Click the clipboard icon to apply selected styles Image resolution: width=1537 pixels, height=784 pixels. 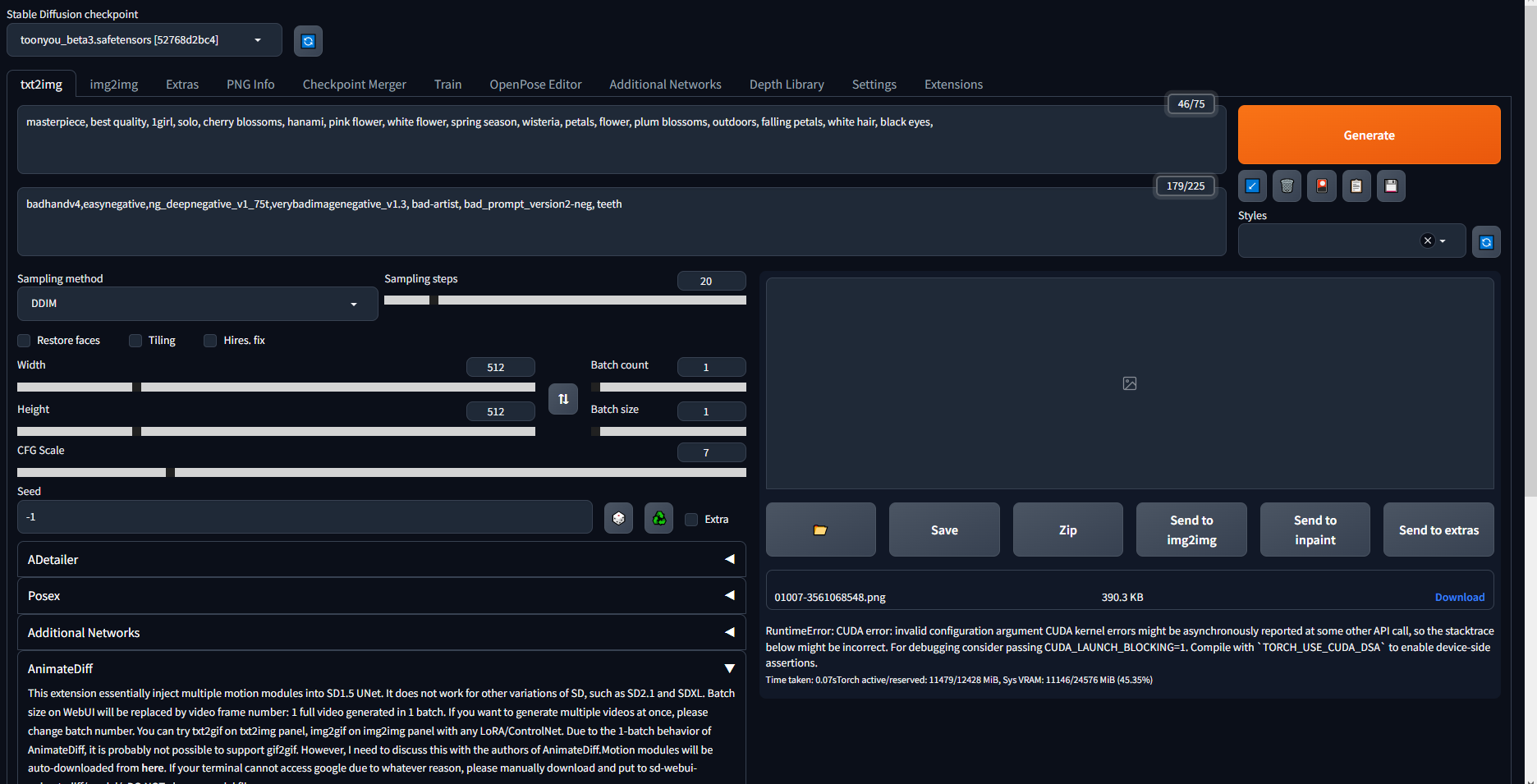coord(1356,186)
